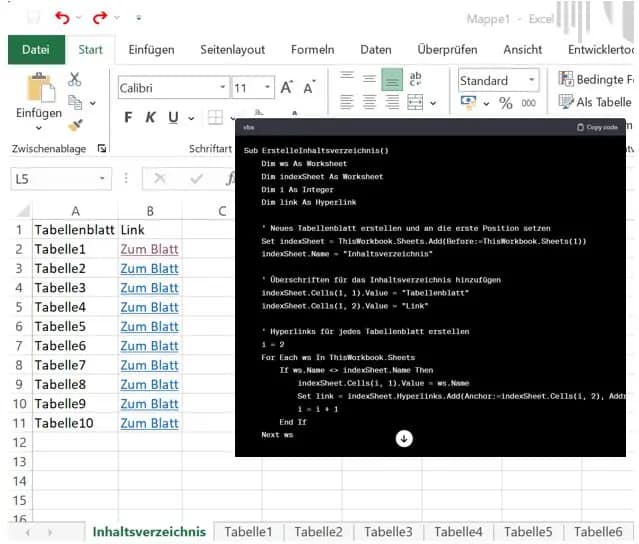The width and height of the screenshot is (639, 544).
Task: Toggle bold formatting with the F button
Action: (x=128, y=117)
